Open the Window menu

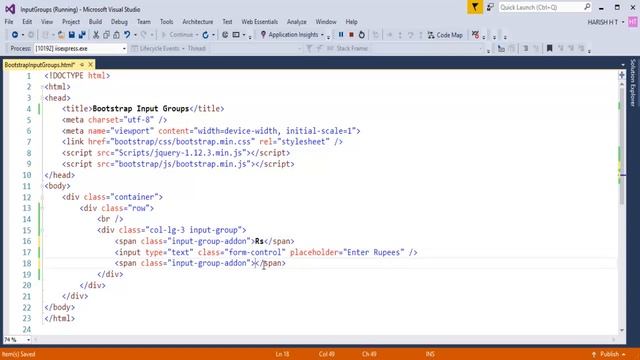coord(326,22)
